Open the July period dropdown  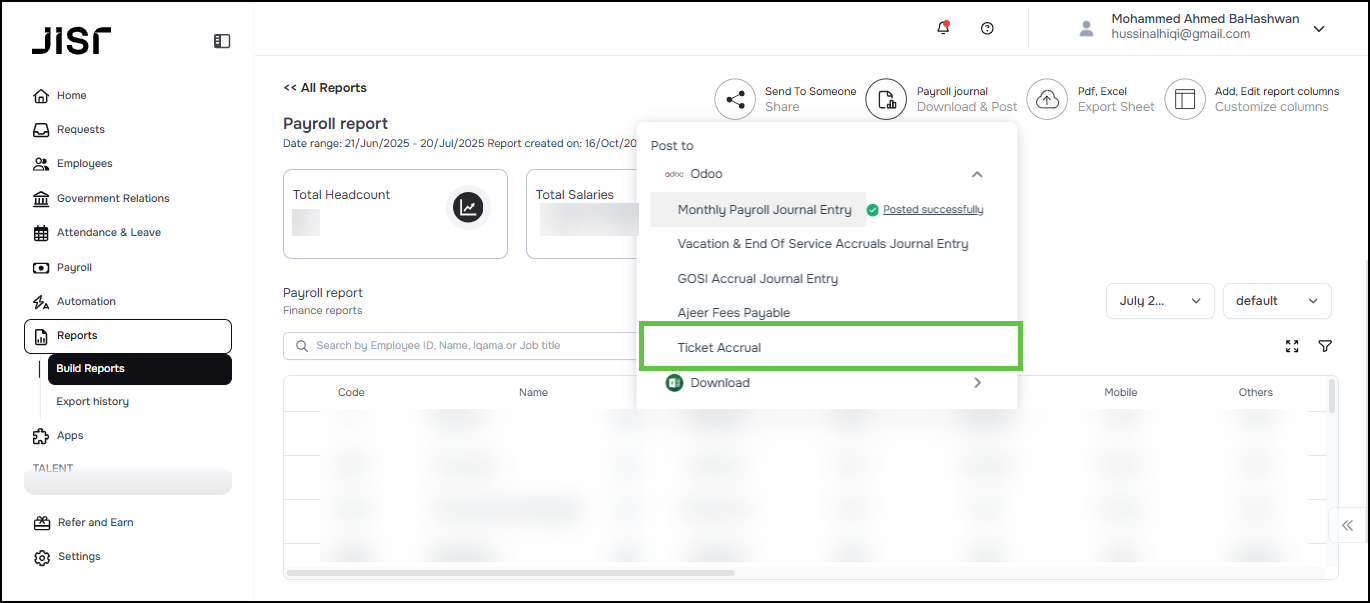click(x=1159, y=301)
